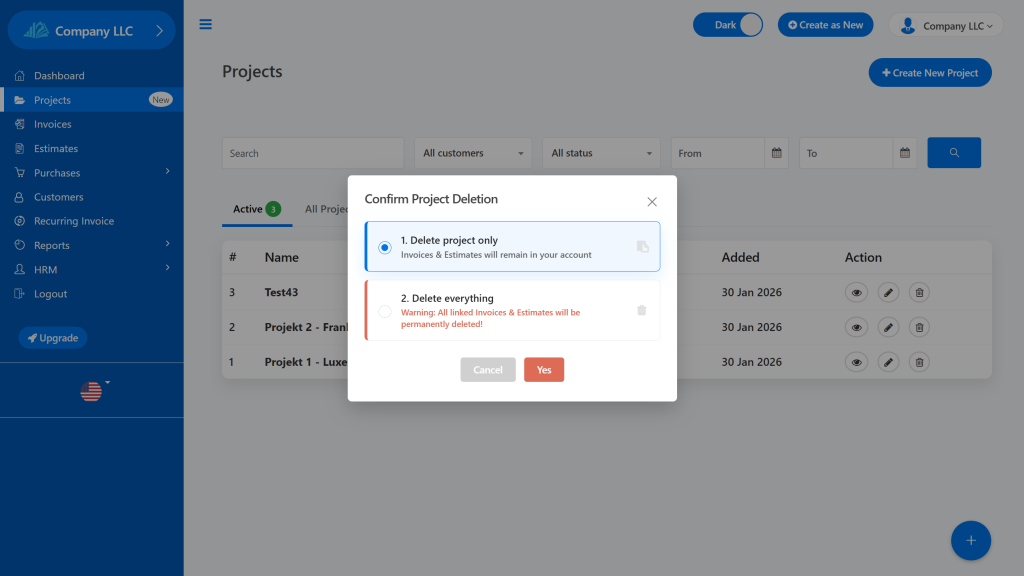1024x576 pixels.
Task: Select the Delete everything radio option
Action: coord(385,311)
